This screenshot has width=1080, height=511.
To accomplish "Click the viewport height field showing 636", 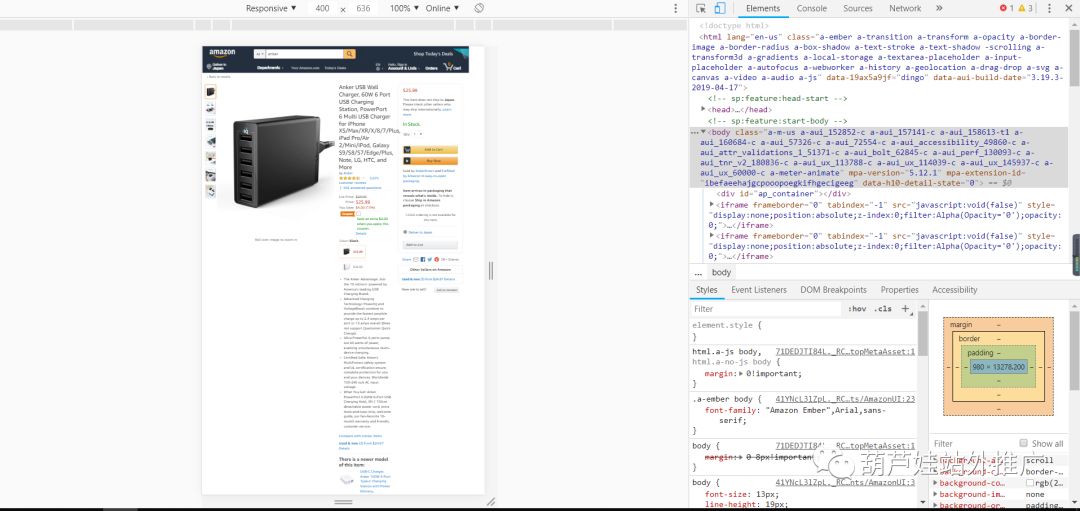I will coord(363,8).
